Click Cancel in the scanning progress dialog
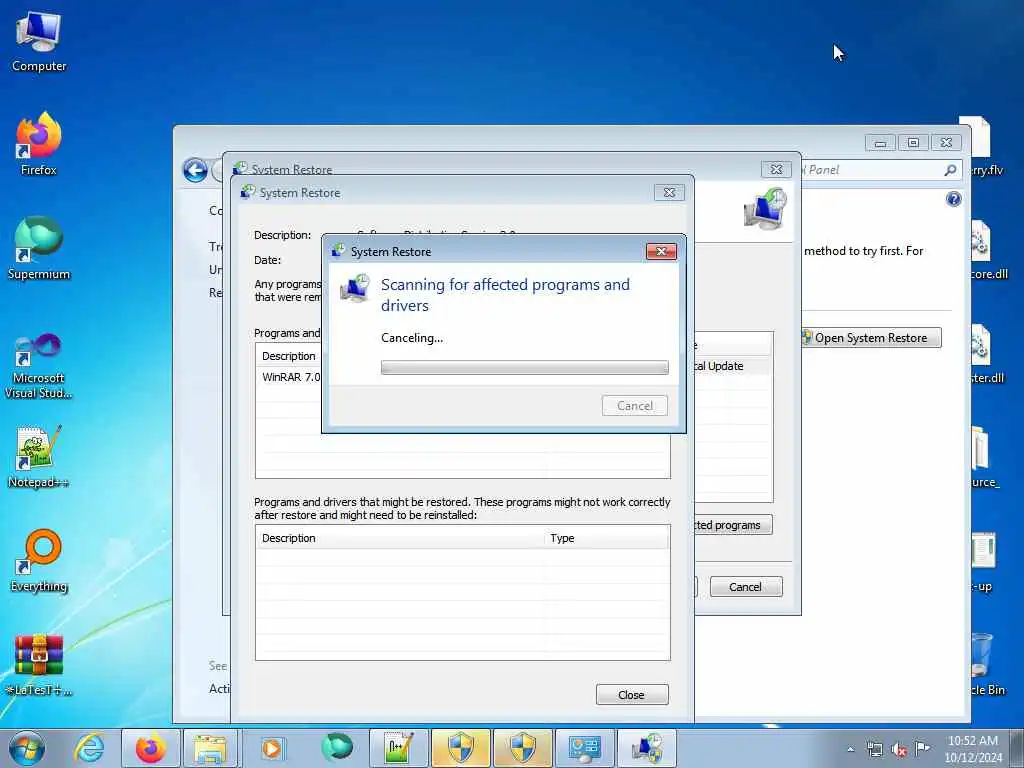The height and width of the screenshot is (768, 1024). pos(635,406)
